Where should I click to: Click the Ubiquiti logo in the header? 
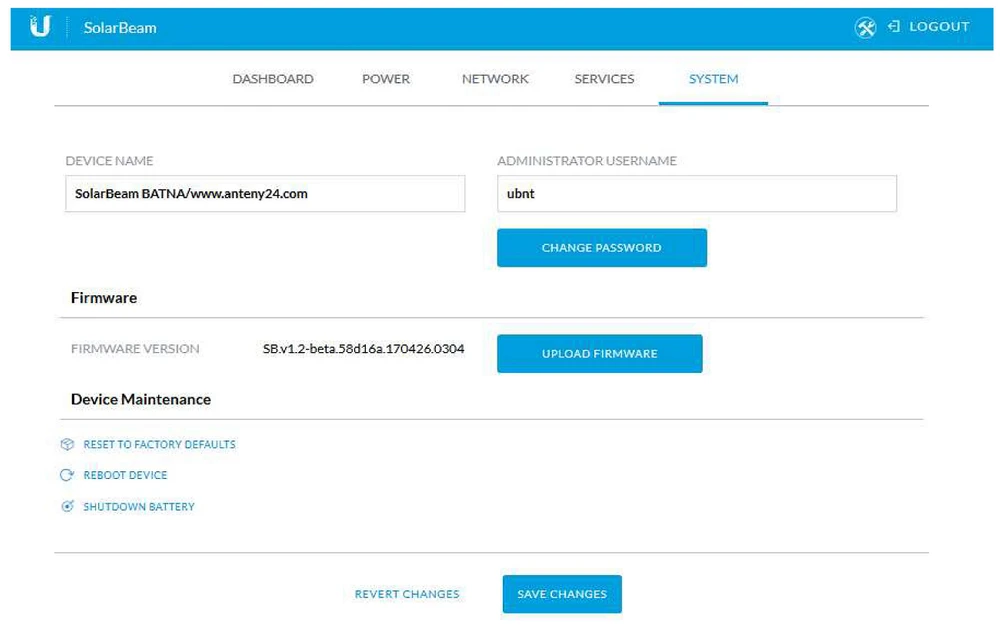click(x=42, y=27)
